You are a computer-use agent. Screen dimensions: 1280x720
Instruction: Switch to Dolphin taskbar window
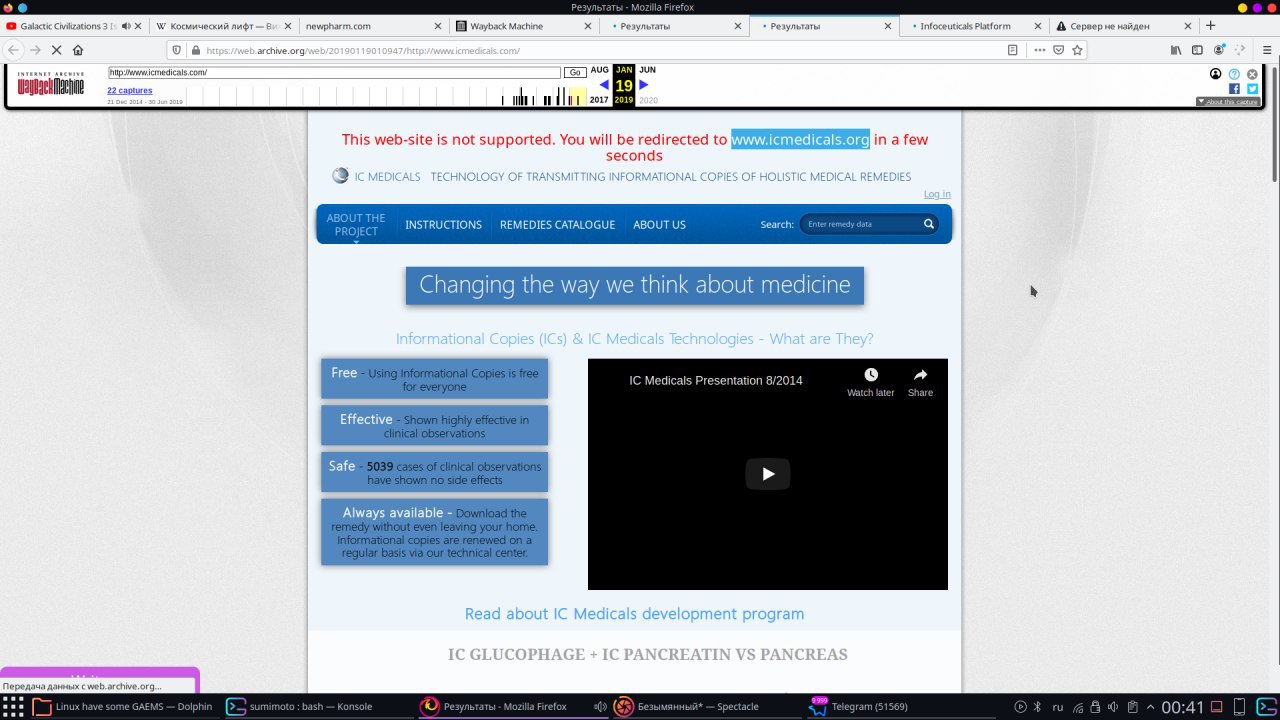[124, 706]
